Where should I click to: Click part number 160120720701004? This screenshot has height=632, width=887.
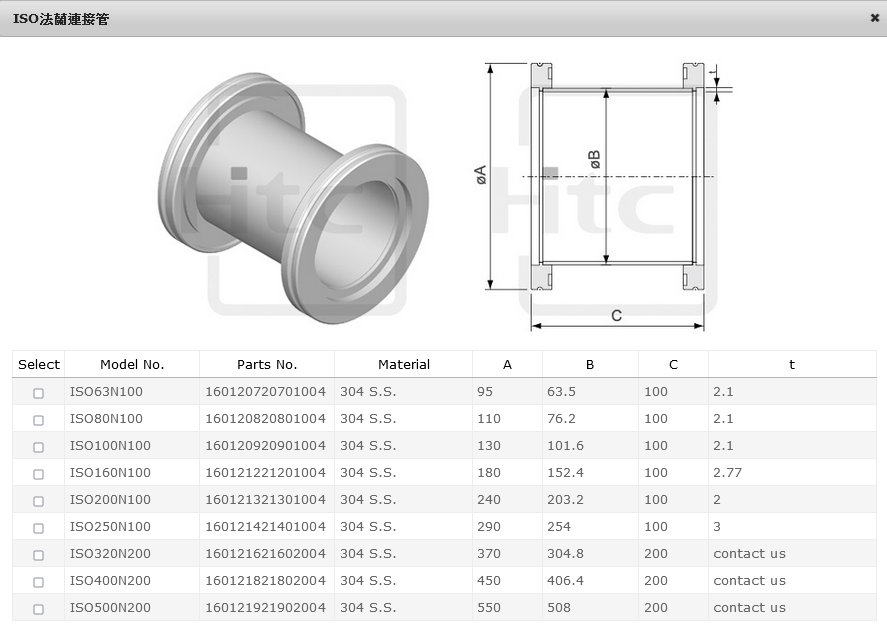[266, 392]
